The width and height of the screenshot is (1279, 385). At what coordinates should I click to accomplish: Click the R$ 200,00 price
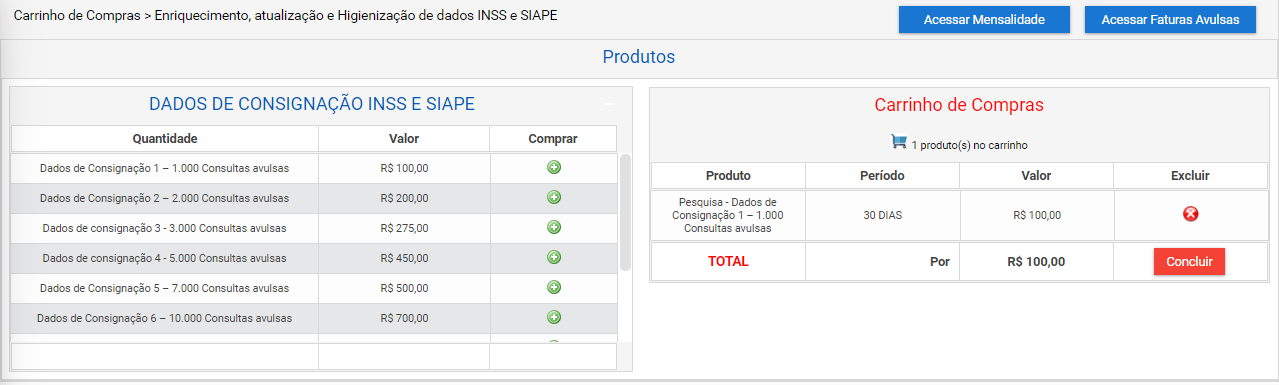pyautogui.click(x=405, y=198)
